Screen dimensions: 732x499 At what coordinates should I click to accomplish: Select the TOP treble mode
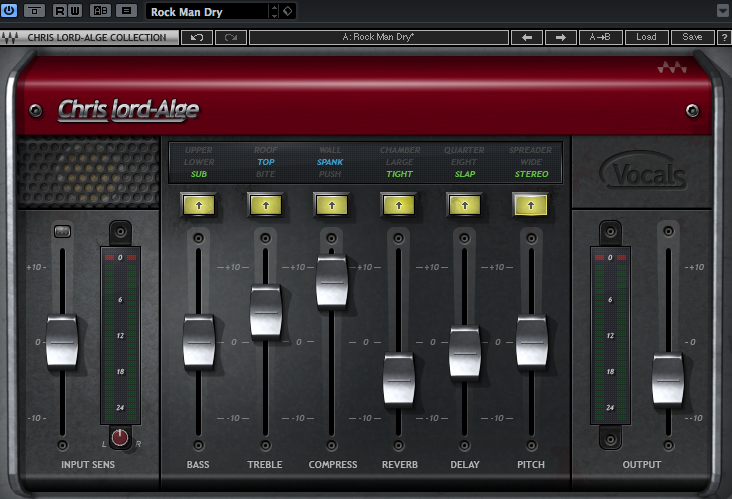(266, 162)
